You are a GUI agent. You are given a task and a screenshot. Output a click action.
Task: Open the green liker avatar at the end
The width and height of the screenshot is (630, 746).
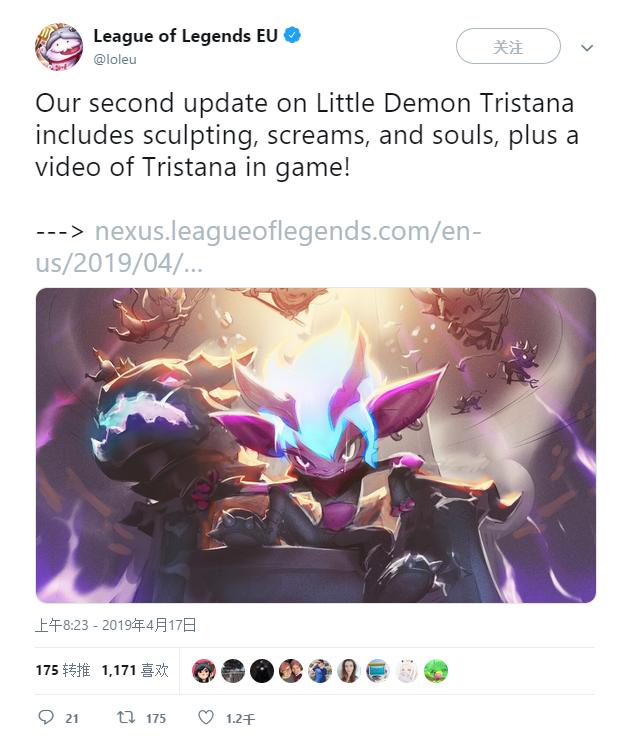pos(436,671)
